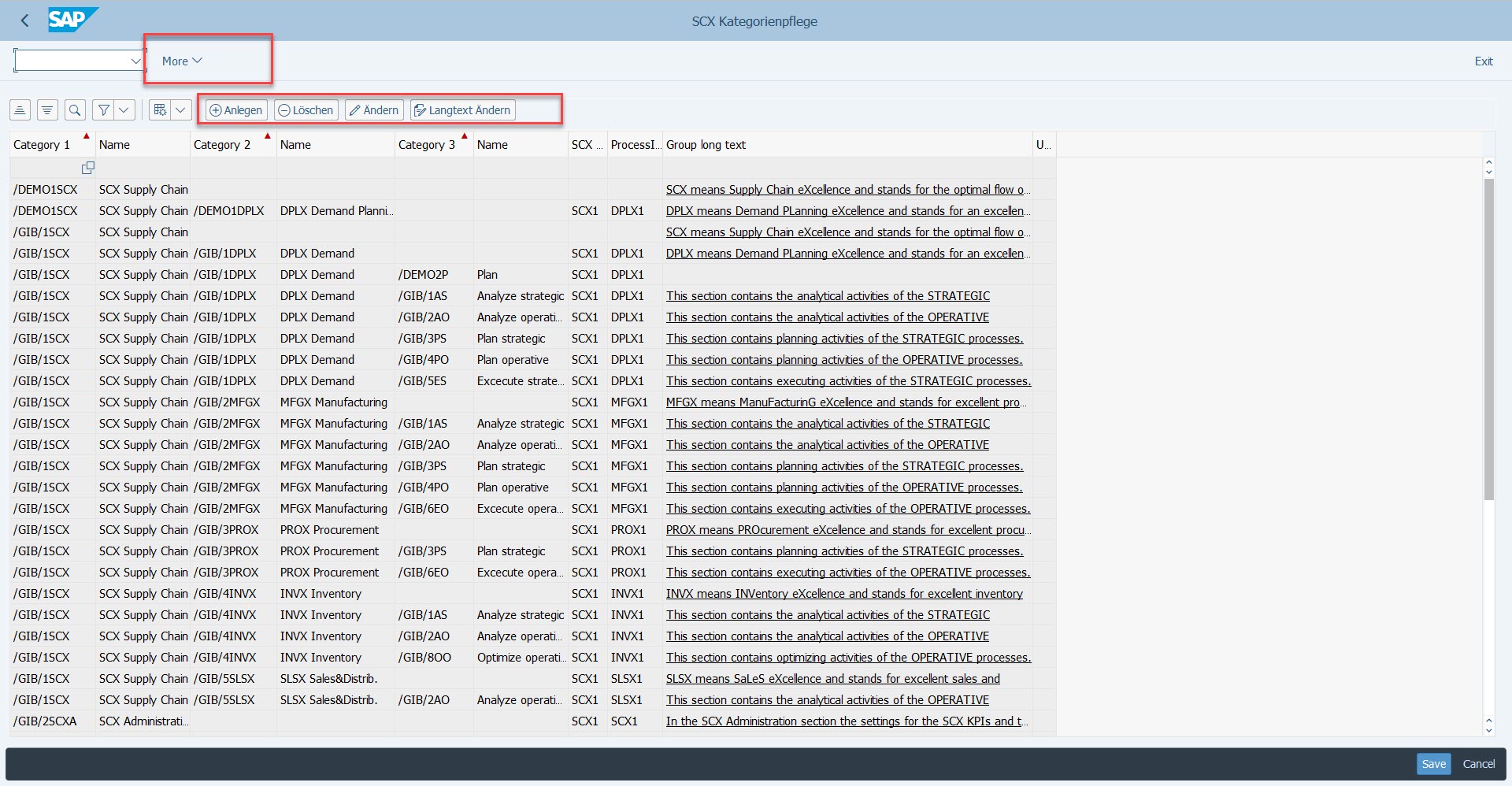
Task: Click the Category 2 column header
Action: point(222,145)
